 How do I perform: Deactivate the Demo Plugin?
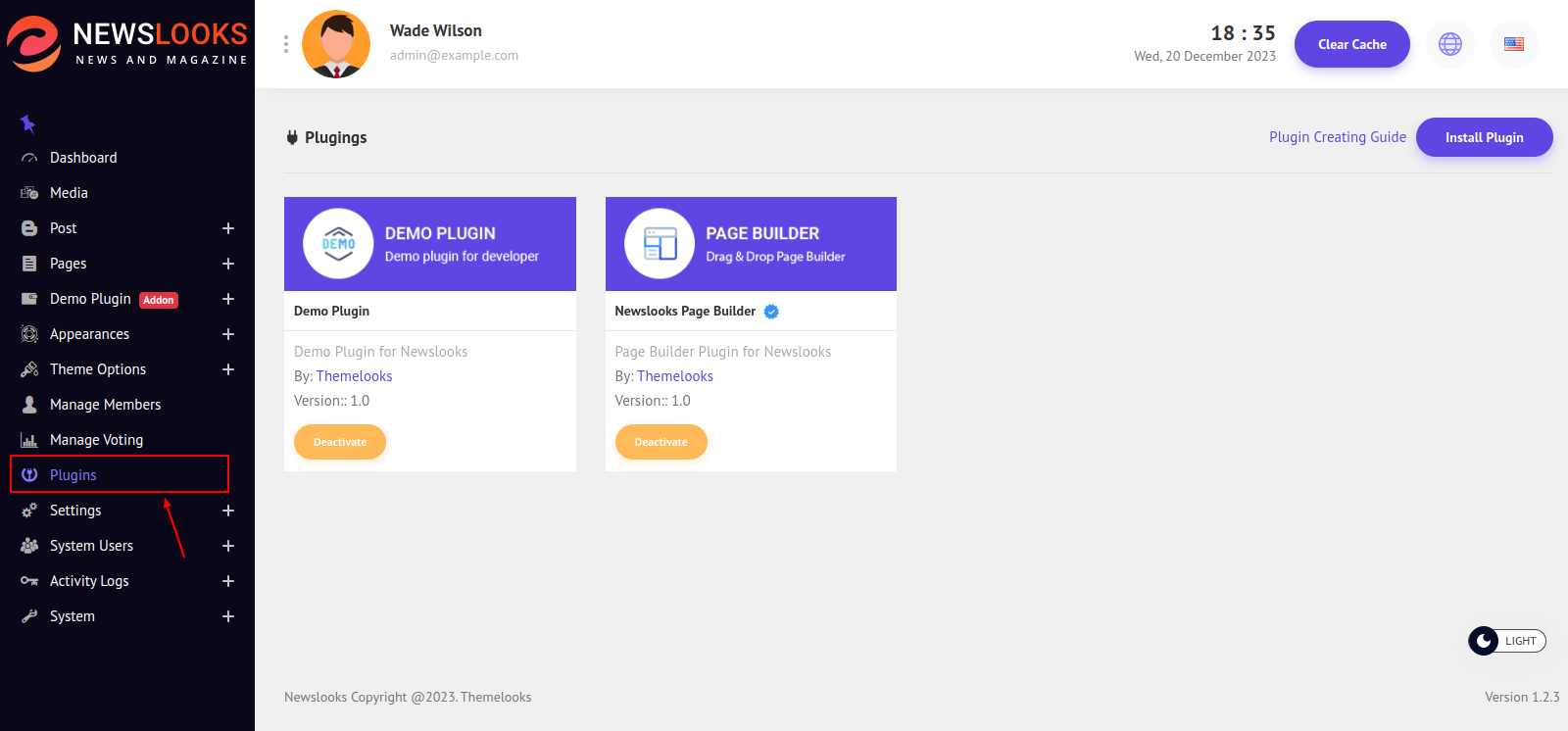coord(340,442)
